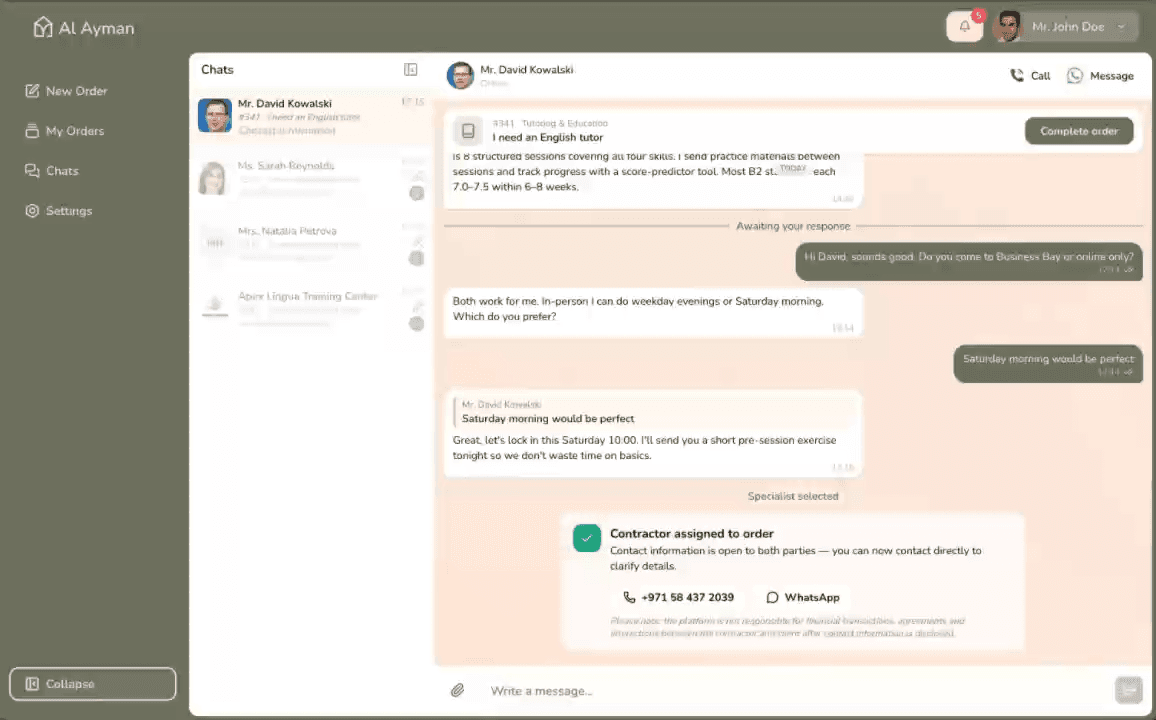Open the Chats sidebar section
This screenshot has width=1156, height=720.
(x=52, y=170)
